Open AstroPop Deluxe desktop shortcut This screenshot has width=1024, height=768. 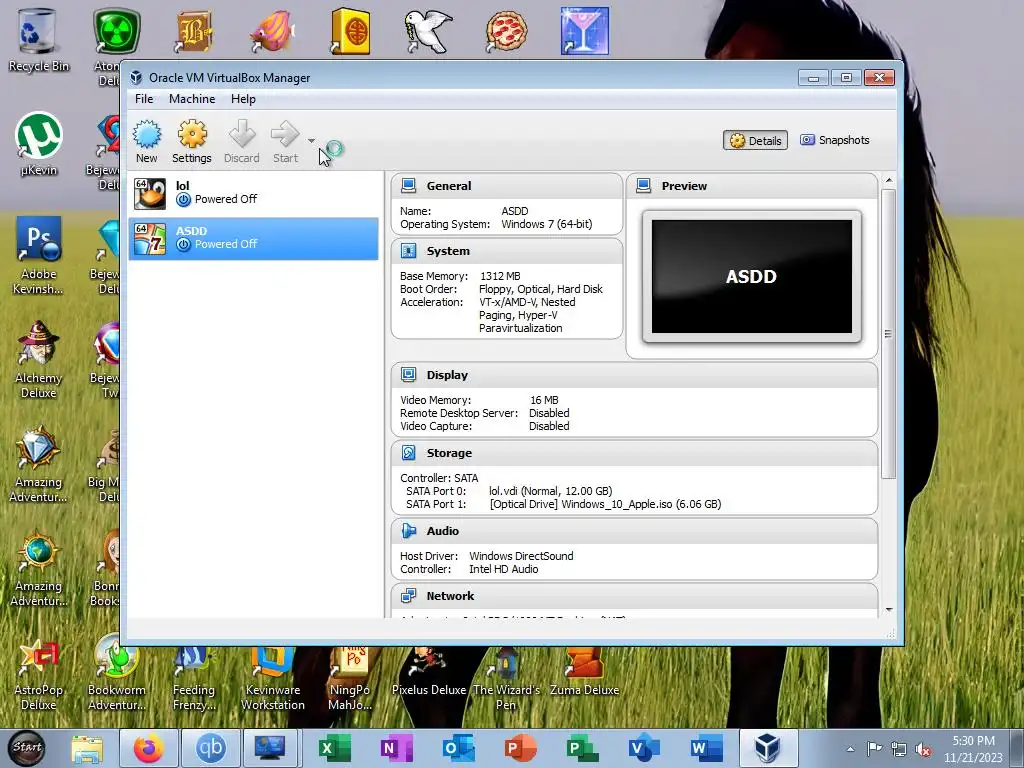tap(38, 674)
